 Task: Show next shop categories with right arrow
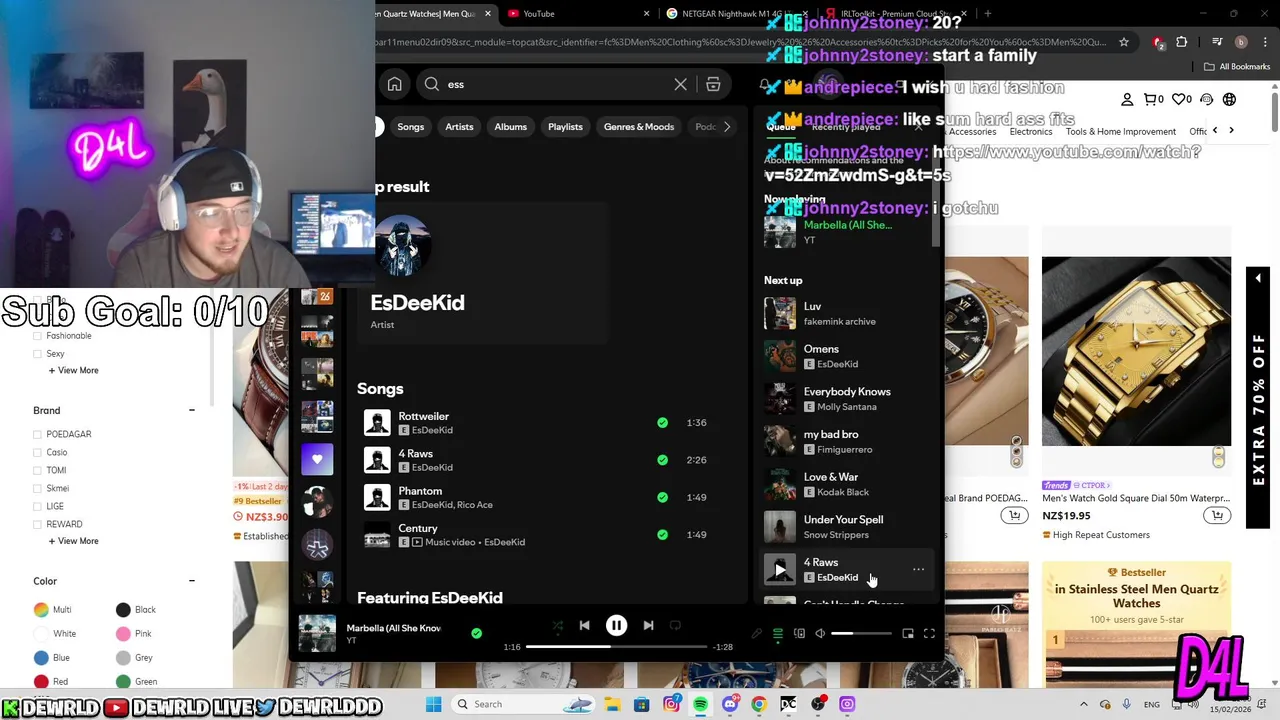1231,130
